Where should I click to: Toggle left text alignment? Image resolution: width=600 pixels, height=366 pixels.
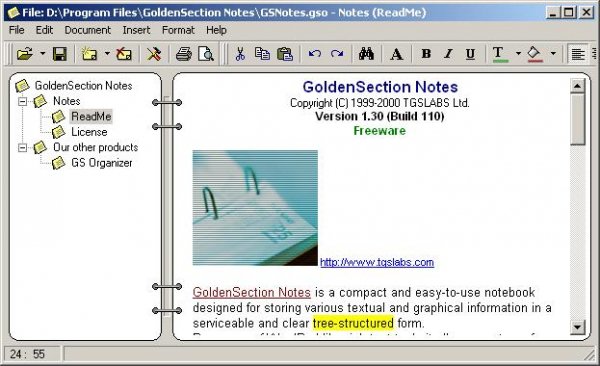pos(578,54)
